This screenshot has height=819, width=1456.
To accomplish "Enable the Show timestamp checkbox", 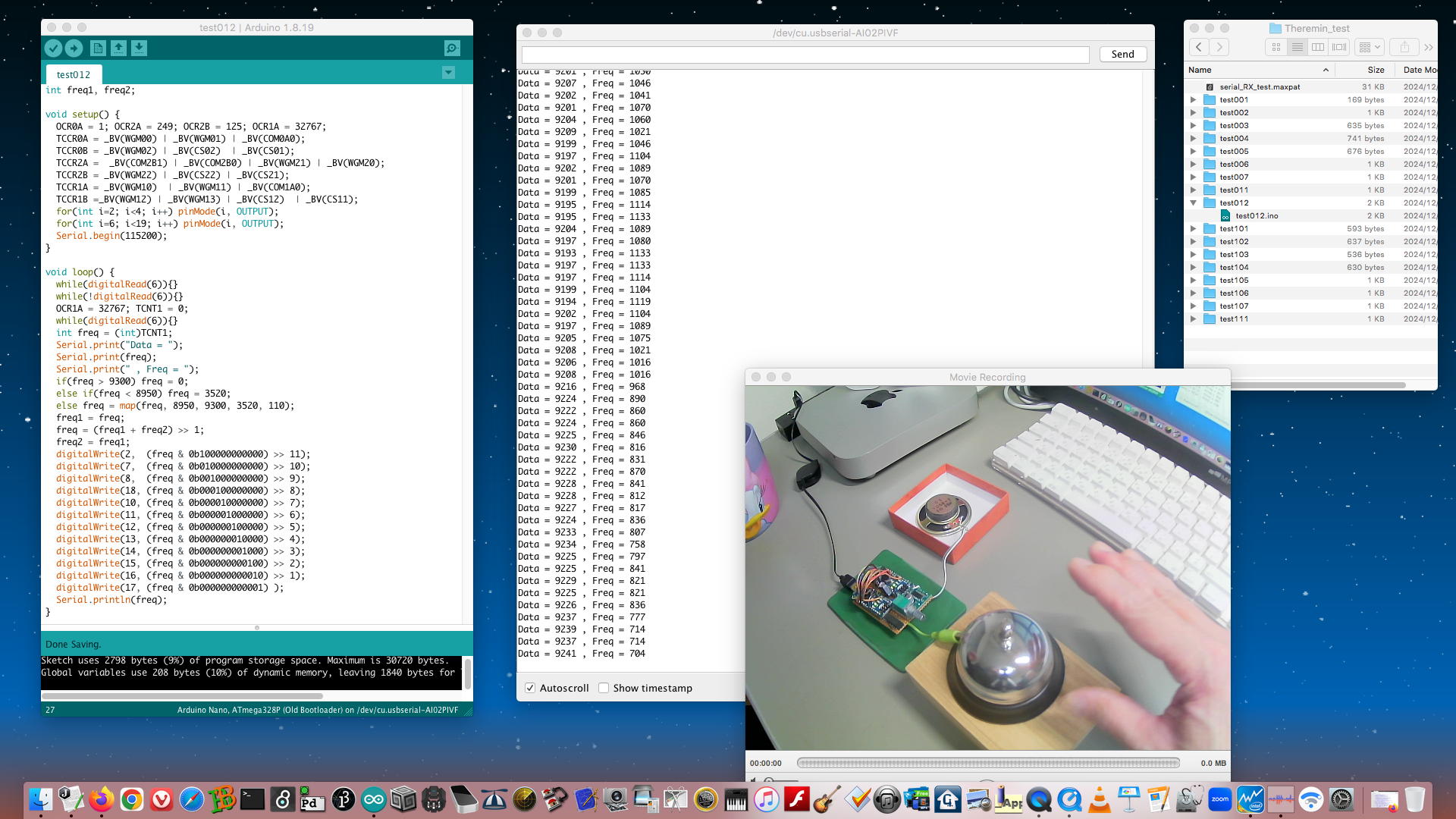I will point(604,688).
